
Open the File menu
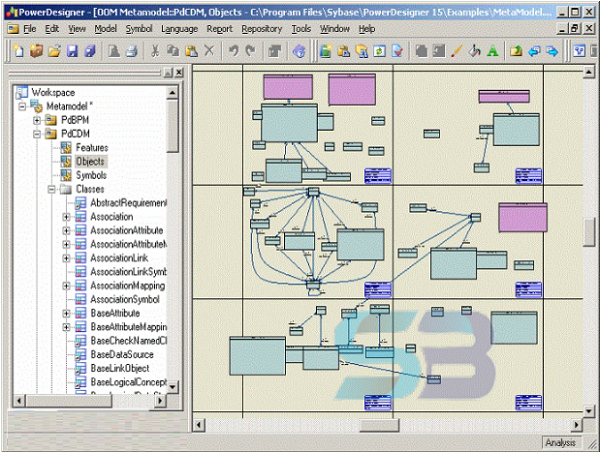pyautogui.click(x=29, y=29)
